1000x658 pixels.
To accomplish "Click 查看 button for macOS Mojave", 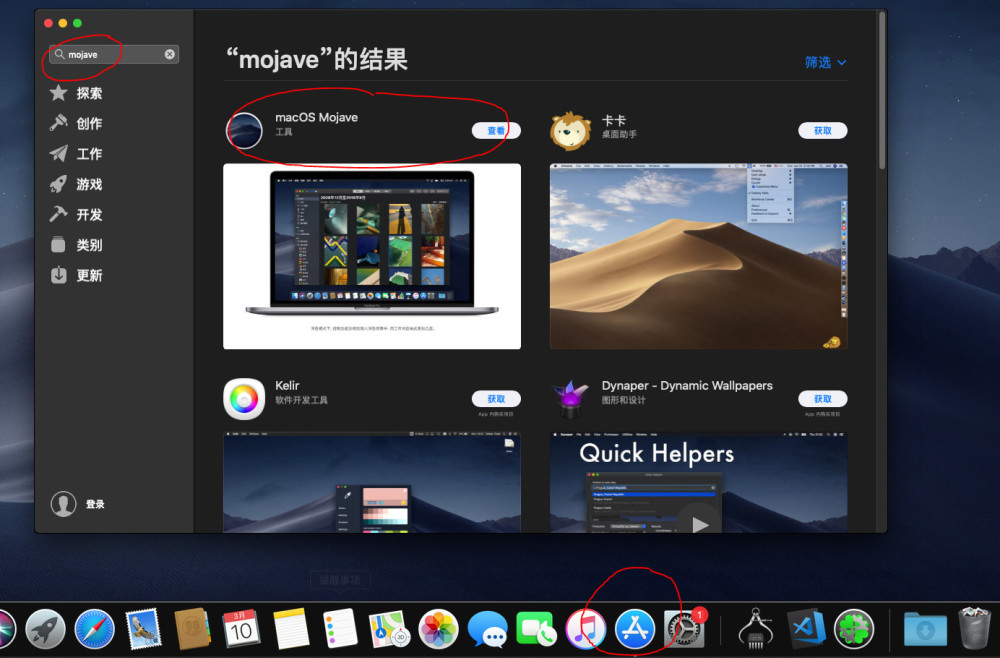I will point(496,131).
